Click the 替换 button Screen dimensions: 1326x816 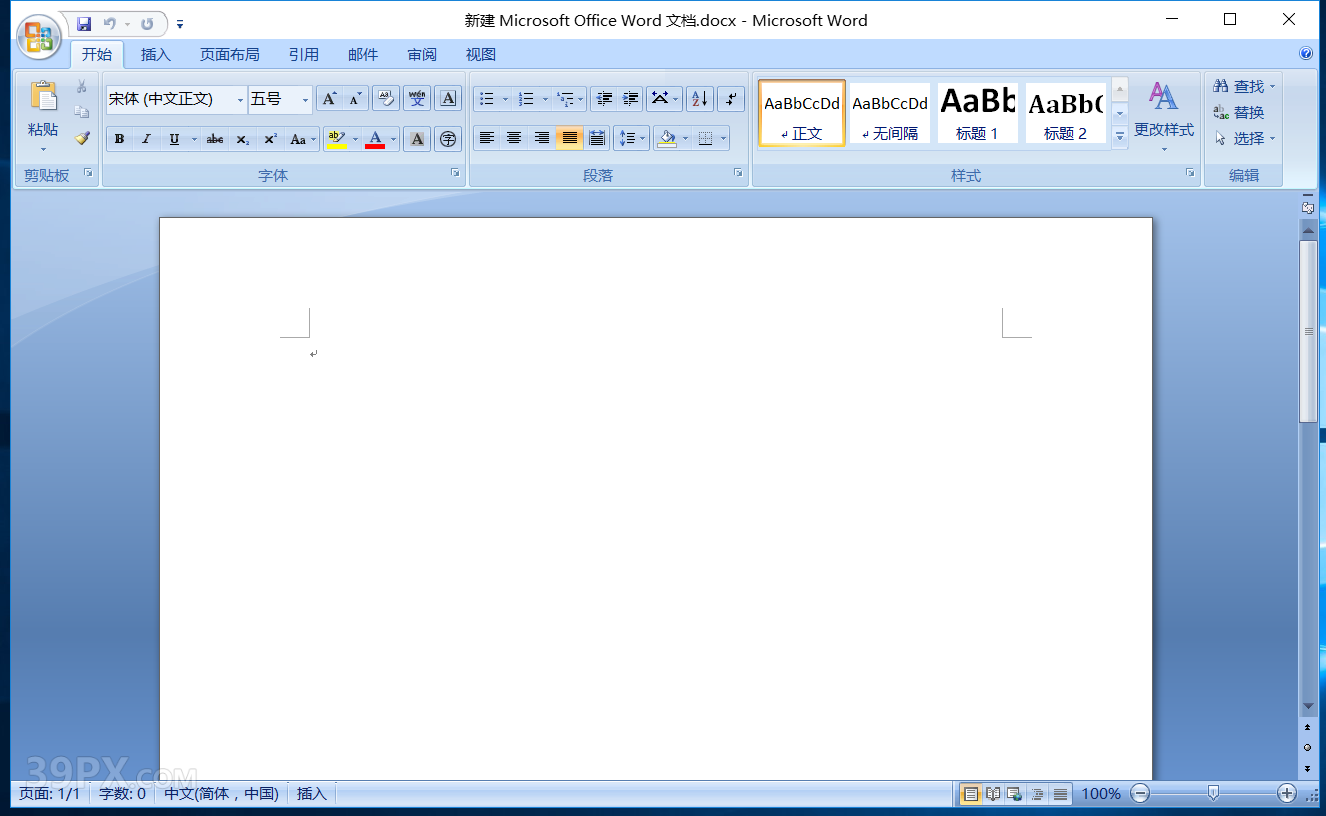point(1240,113)
